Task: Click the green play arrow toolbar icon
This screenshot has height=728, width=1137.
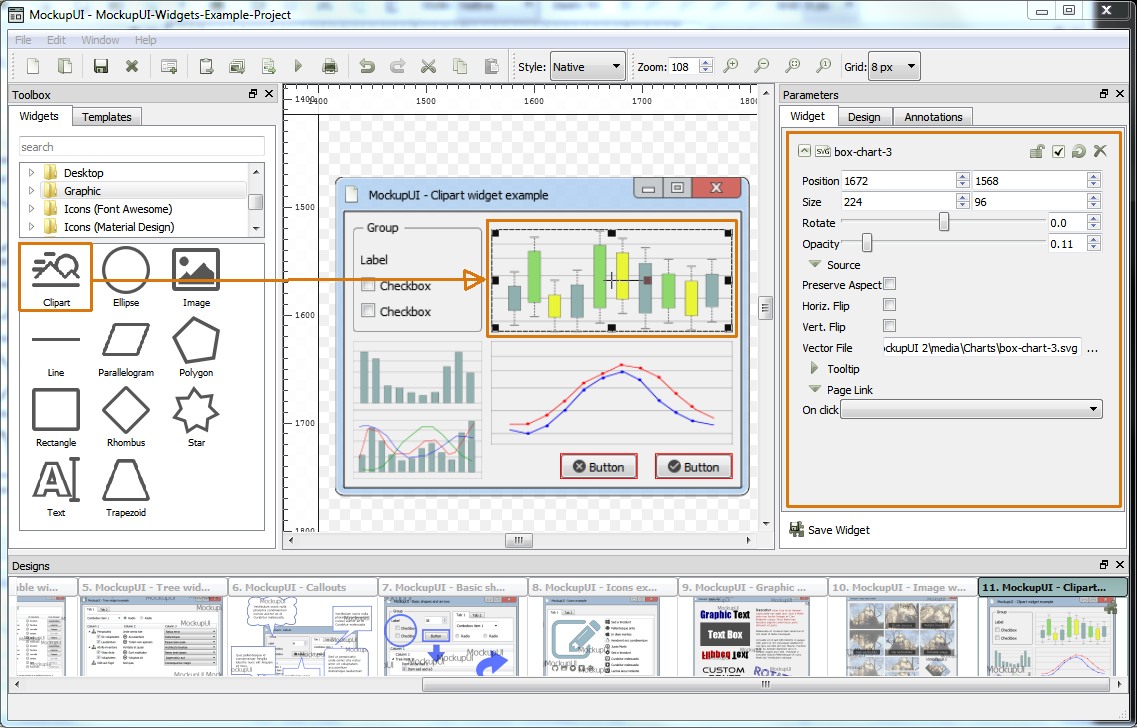Action: click(x=298, y=67)
